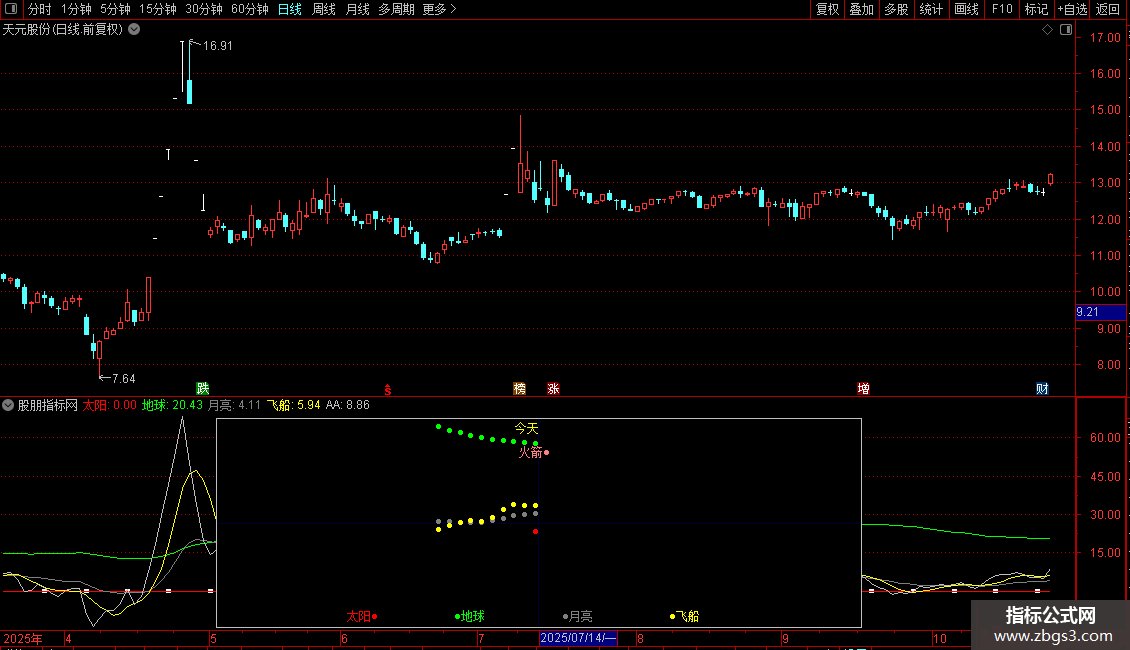Switch to 30分钟 period
Screen dimensions: 1130x650
point(204,9)
